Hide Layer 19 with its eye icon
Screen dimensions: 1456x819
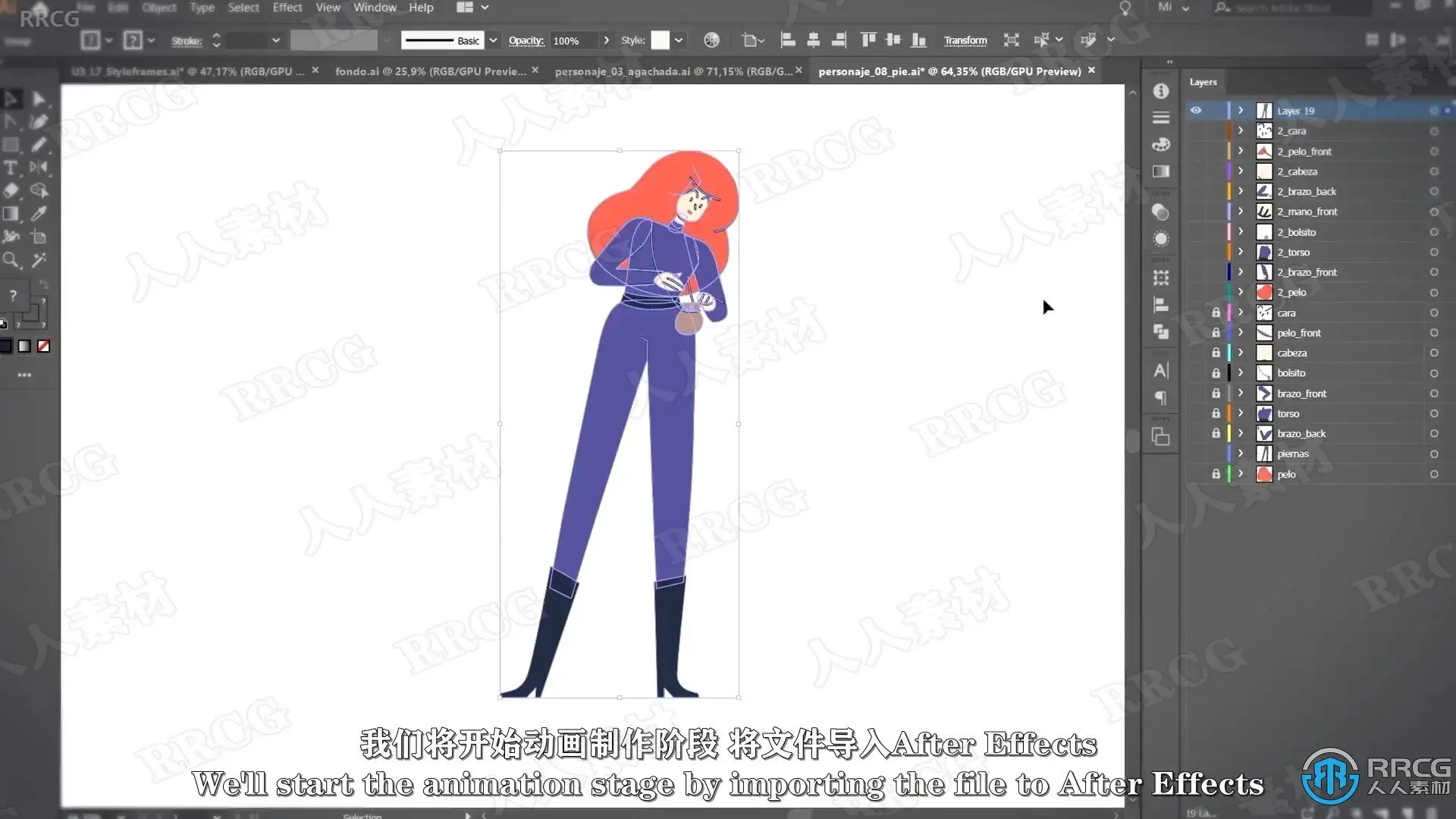pos(1196,111)
